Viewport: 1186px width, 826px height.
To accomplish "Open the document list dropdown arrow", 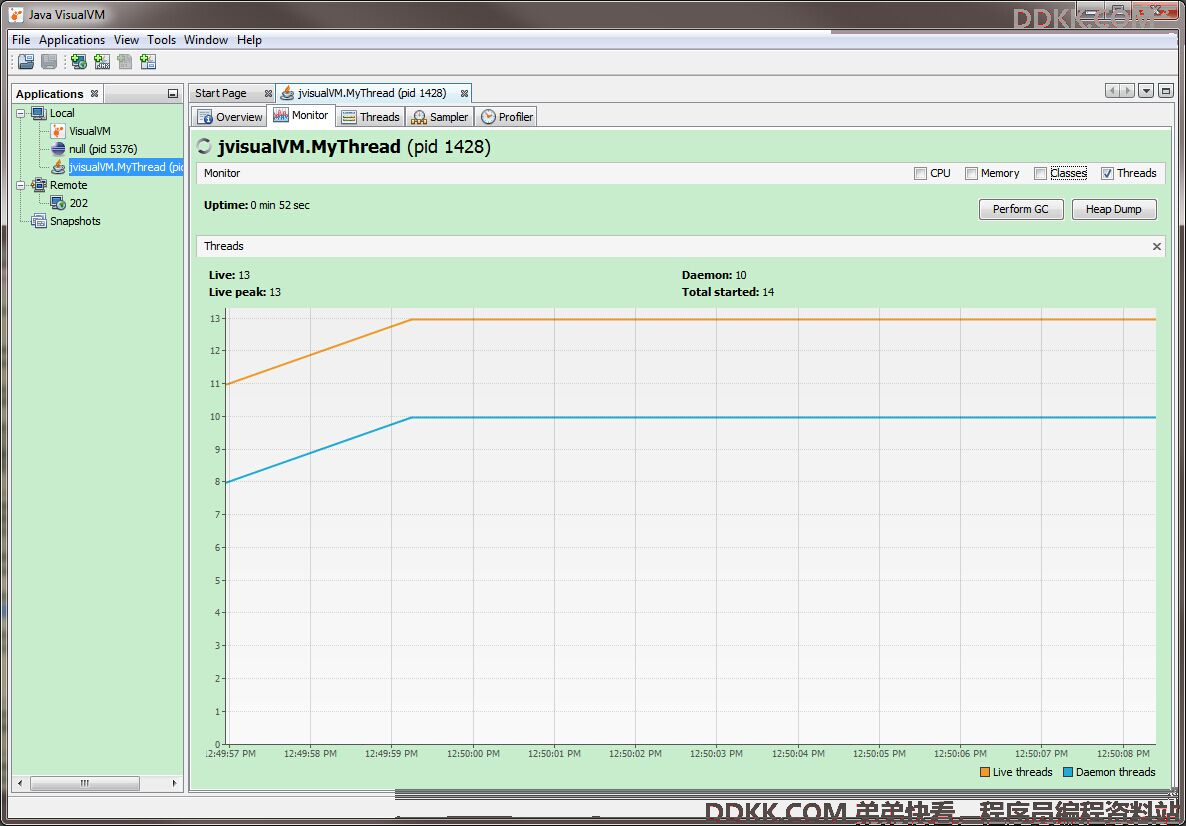I will point(1147,91).
